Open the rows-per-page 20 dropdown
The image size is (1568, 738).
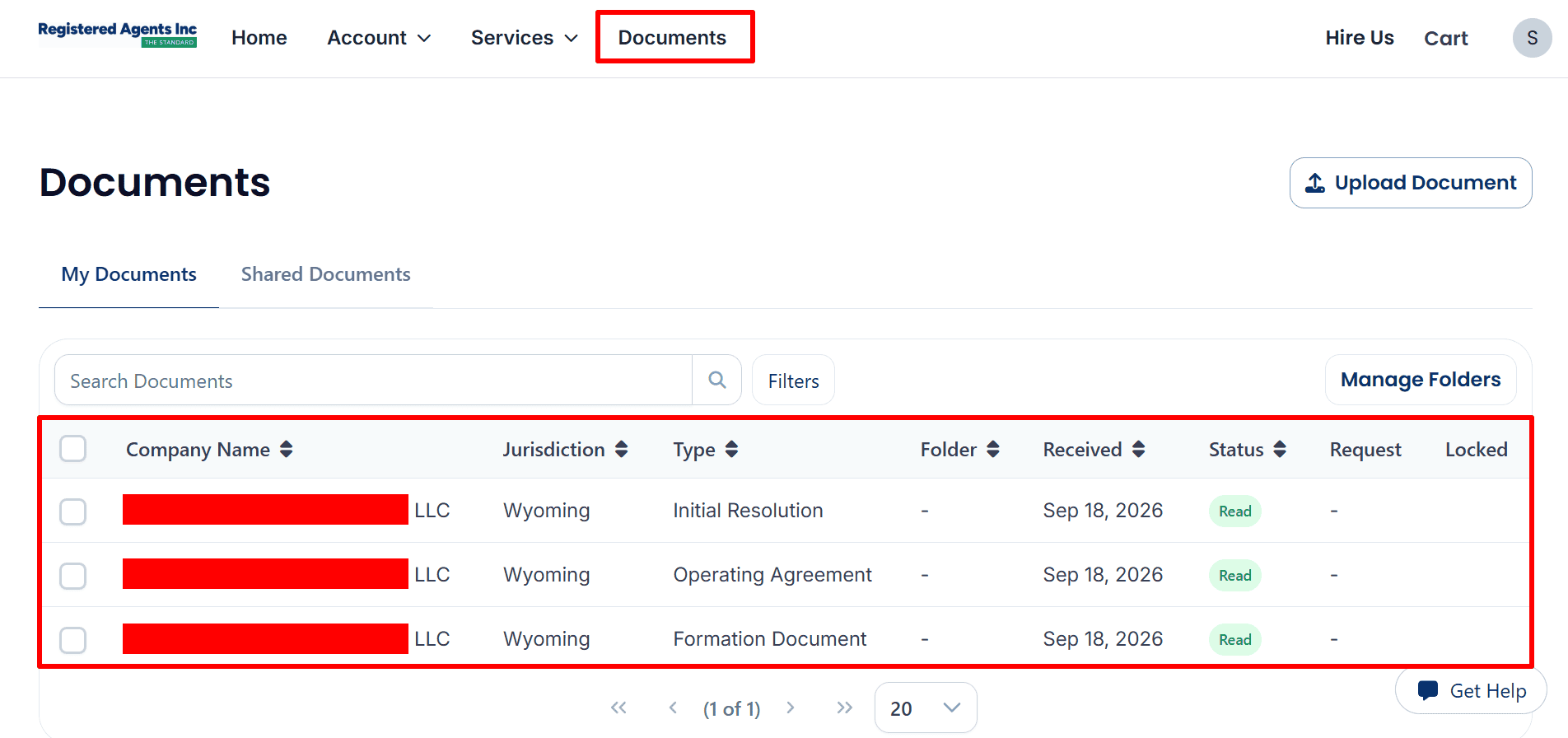click(926, 708)
